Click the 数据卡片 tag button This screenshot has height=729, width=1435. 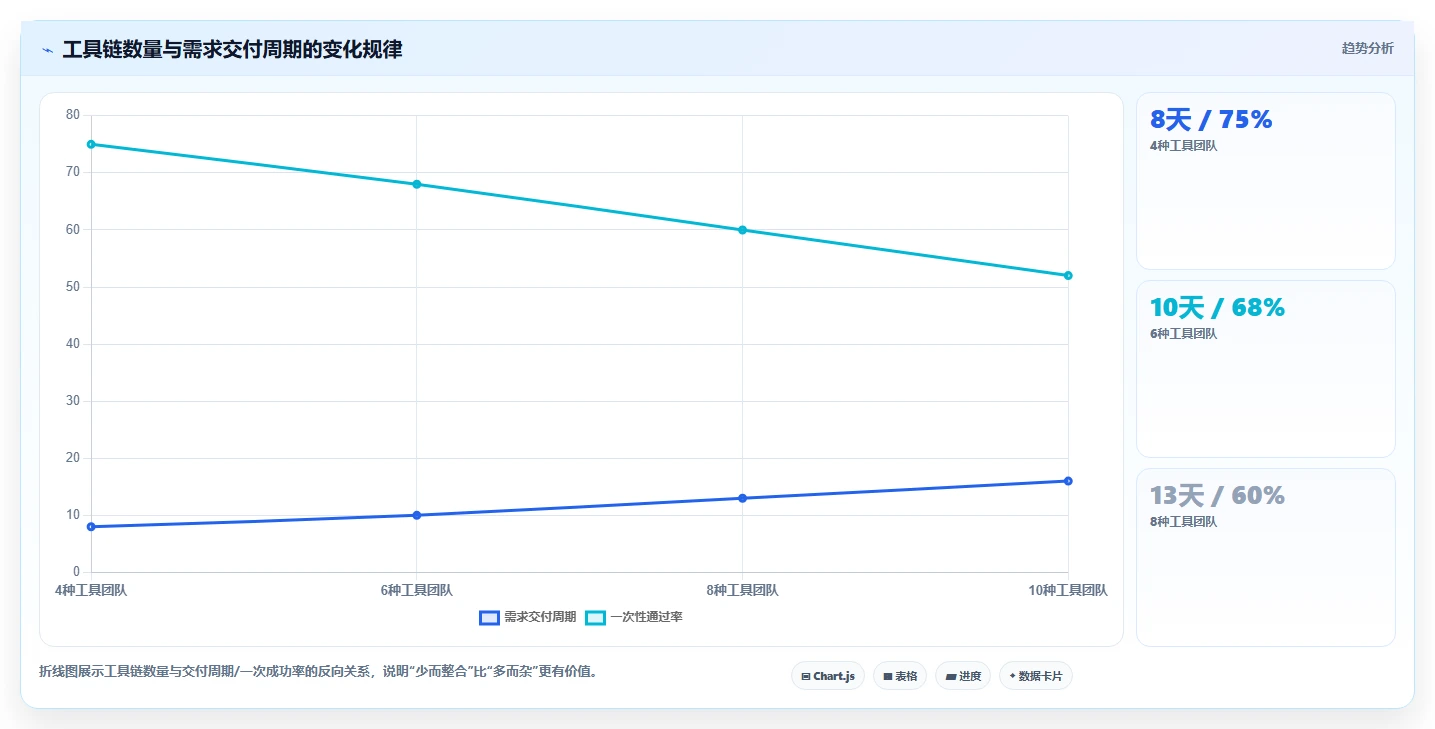click(1035, 676)
